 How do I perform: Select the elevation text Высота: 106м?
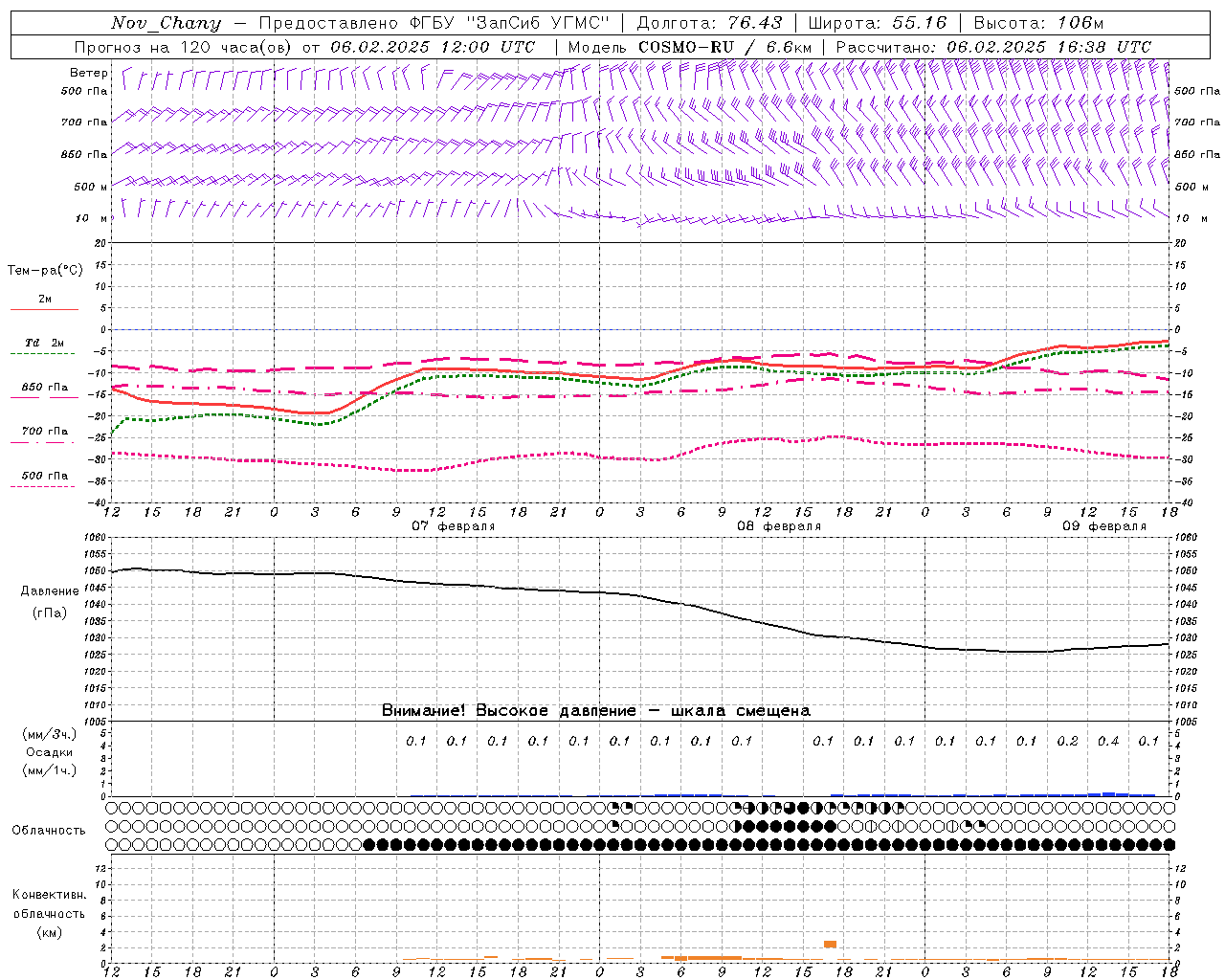1038,23
